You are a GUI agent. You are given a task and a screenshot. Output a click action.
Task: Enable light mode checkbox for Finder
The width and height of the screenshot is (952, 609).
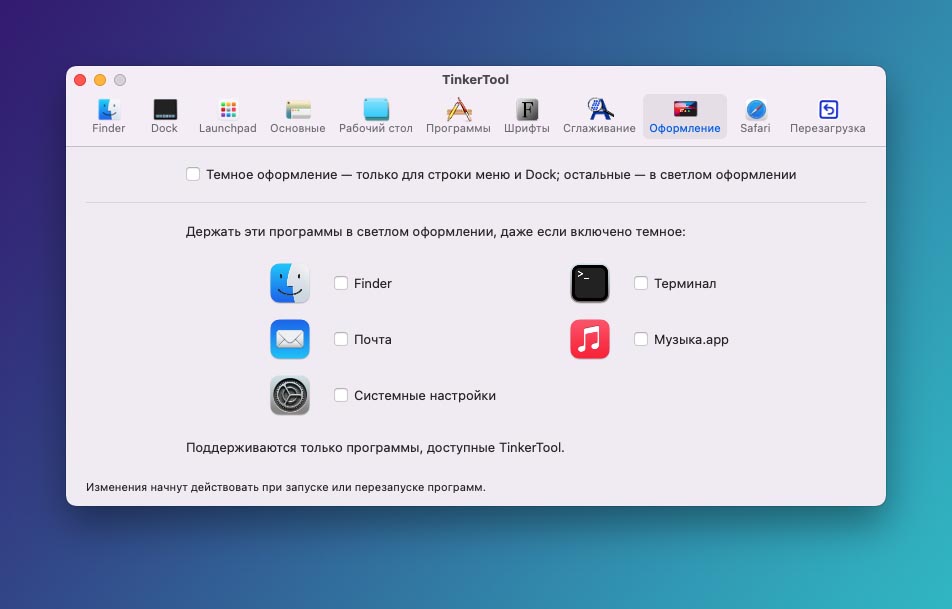(x=341, y=283)
